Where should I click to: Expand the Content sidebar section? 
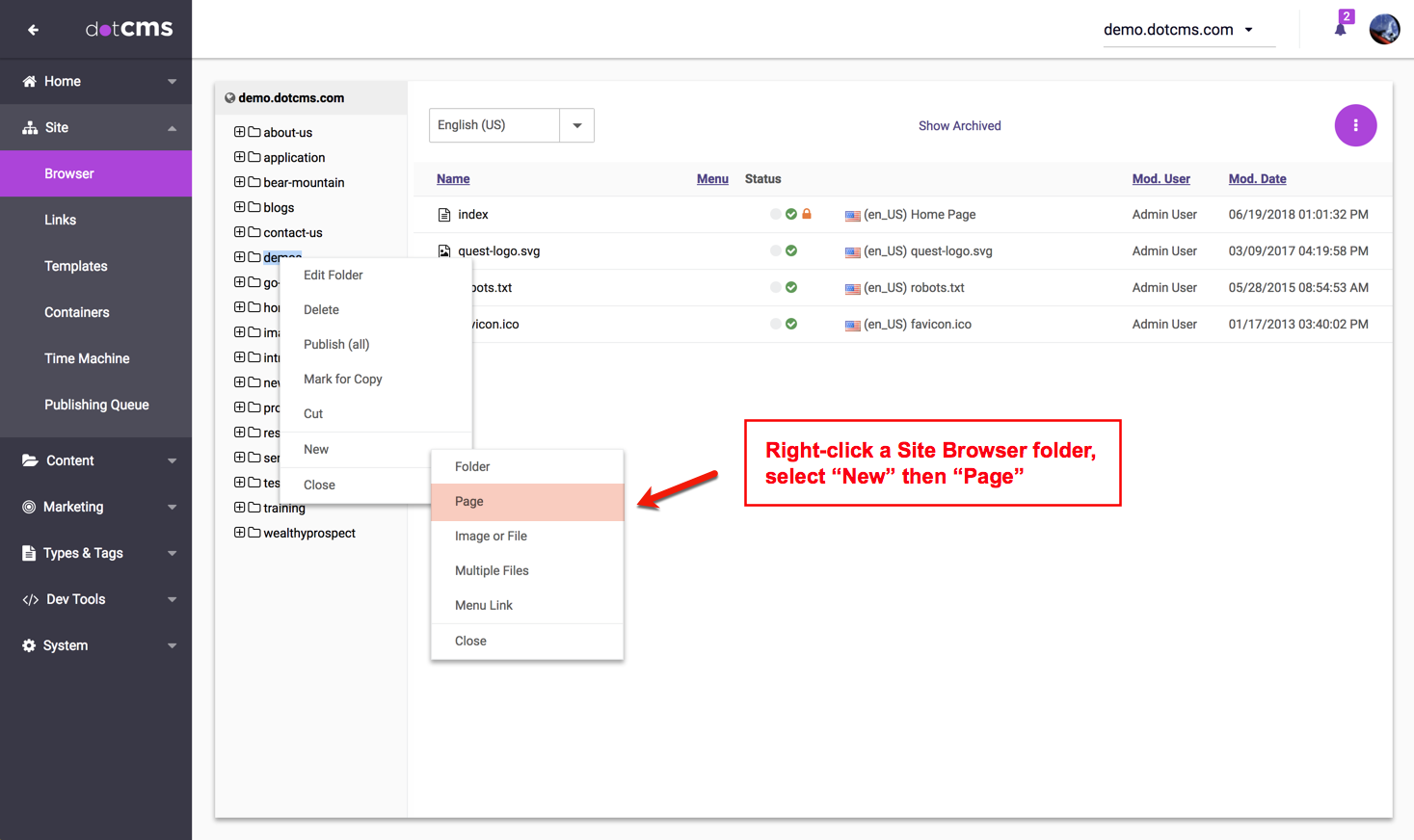click(x=96, y=460)
